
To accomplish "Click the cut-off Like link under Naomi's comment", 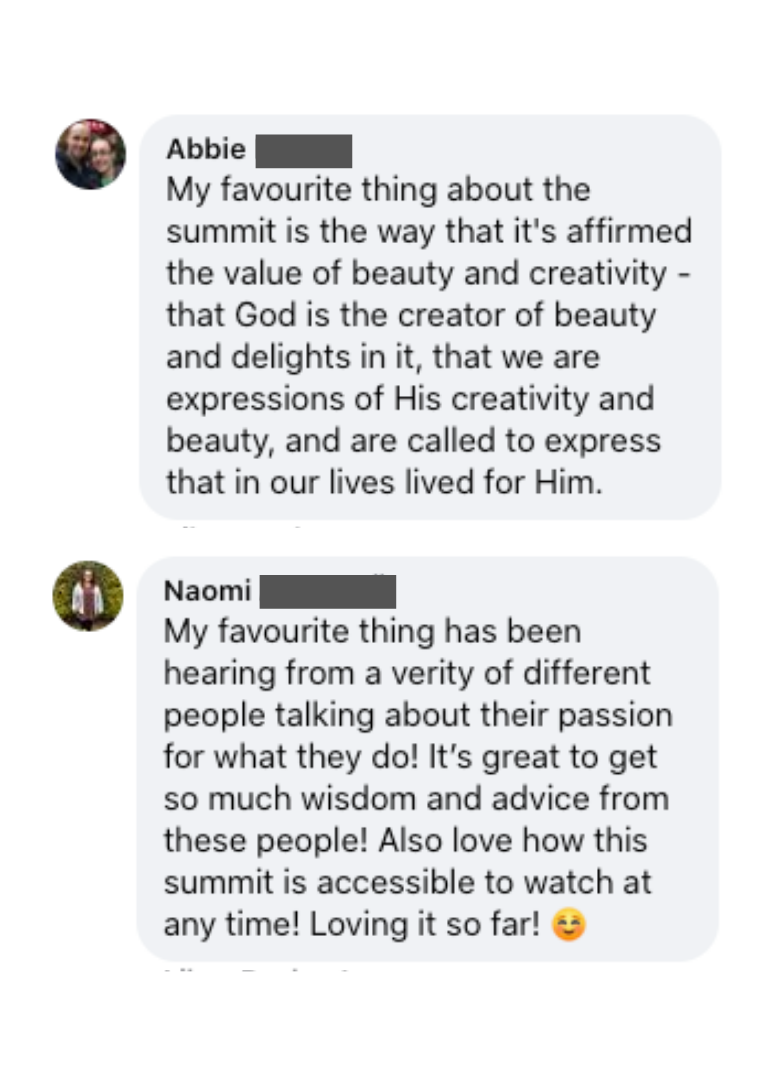I will coord(180,967).
